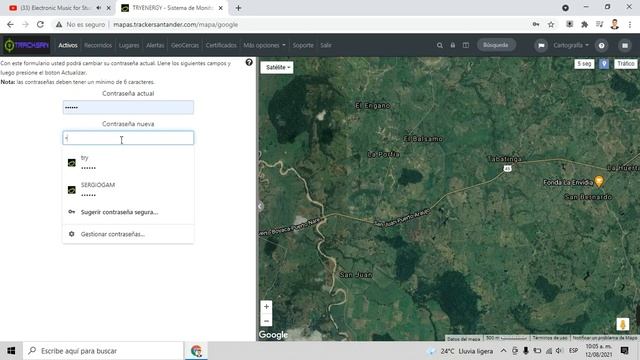Choose Sugerir contraseña segura

[128, 212]
